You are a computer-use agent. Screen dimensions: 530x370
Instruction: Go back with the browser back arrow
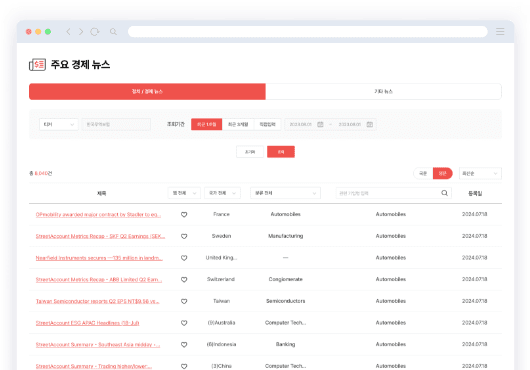point(69,32)
